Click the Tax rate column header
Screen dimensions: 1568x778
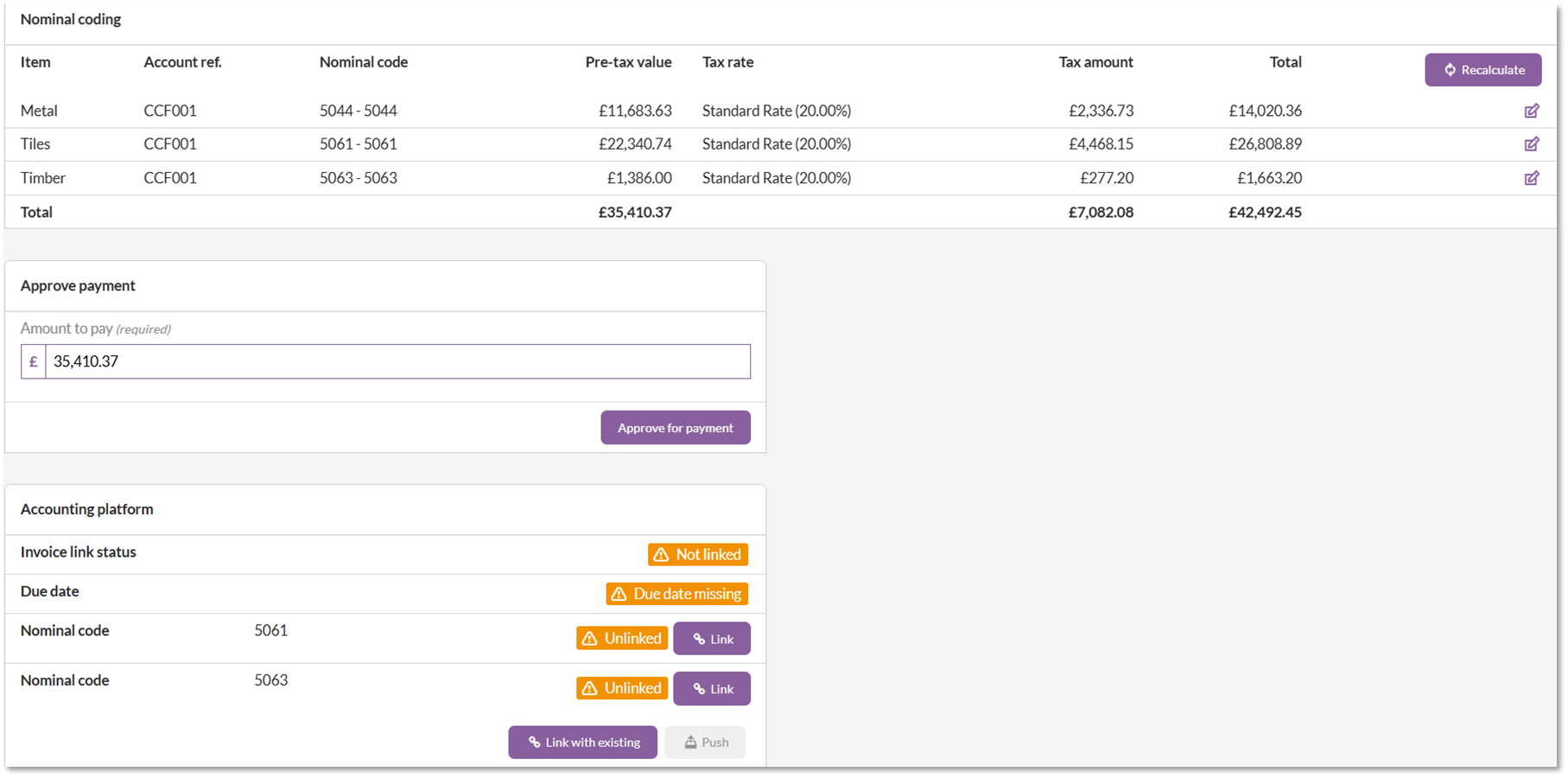tap(728, 62)
